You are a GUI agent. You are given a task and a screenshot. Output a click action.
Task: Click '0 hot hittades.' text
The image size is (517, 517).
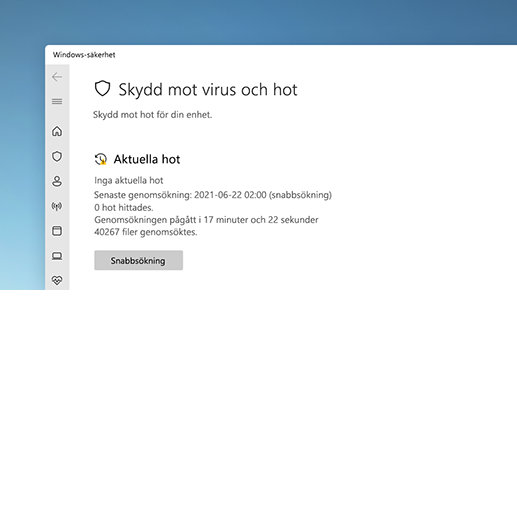tap(124, 207)
